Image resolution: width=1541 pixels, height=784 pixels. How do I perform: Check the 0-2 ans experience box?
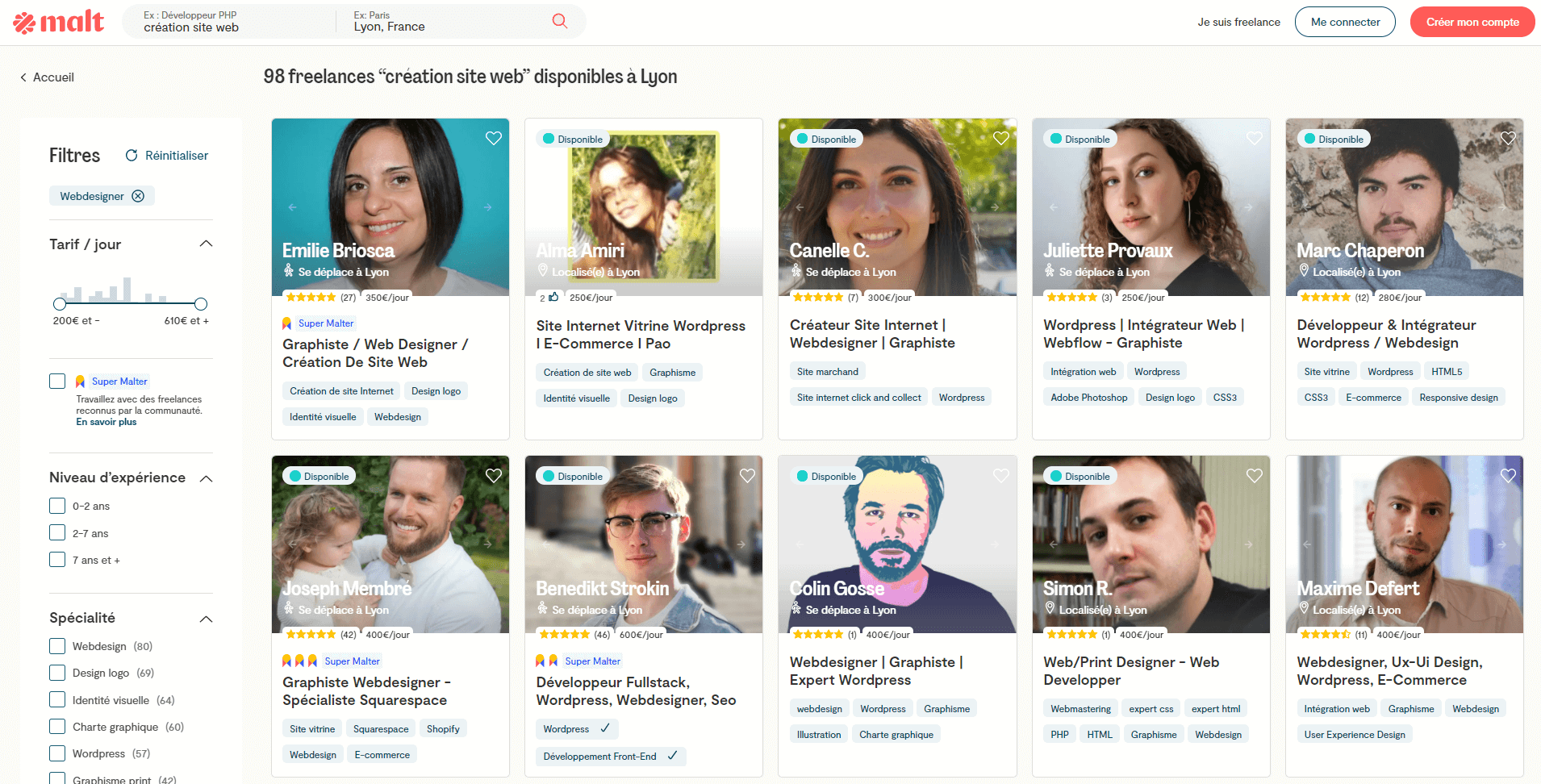pos(57,506)
